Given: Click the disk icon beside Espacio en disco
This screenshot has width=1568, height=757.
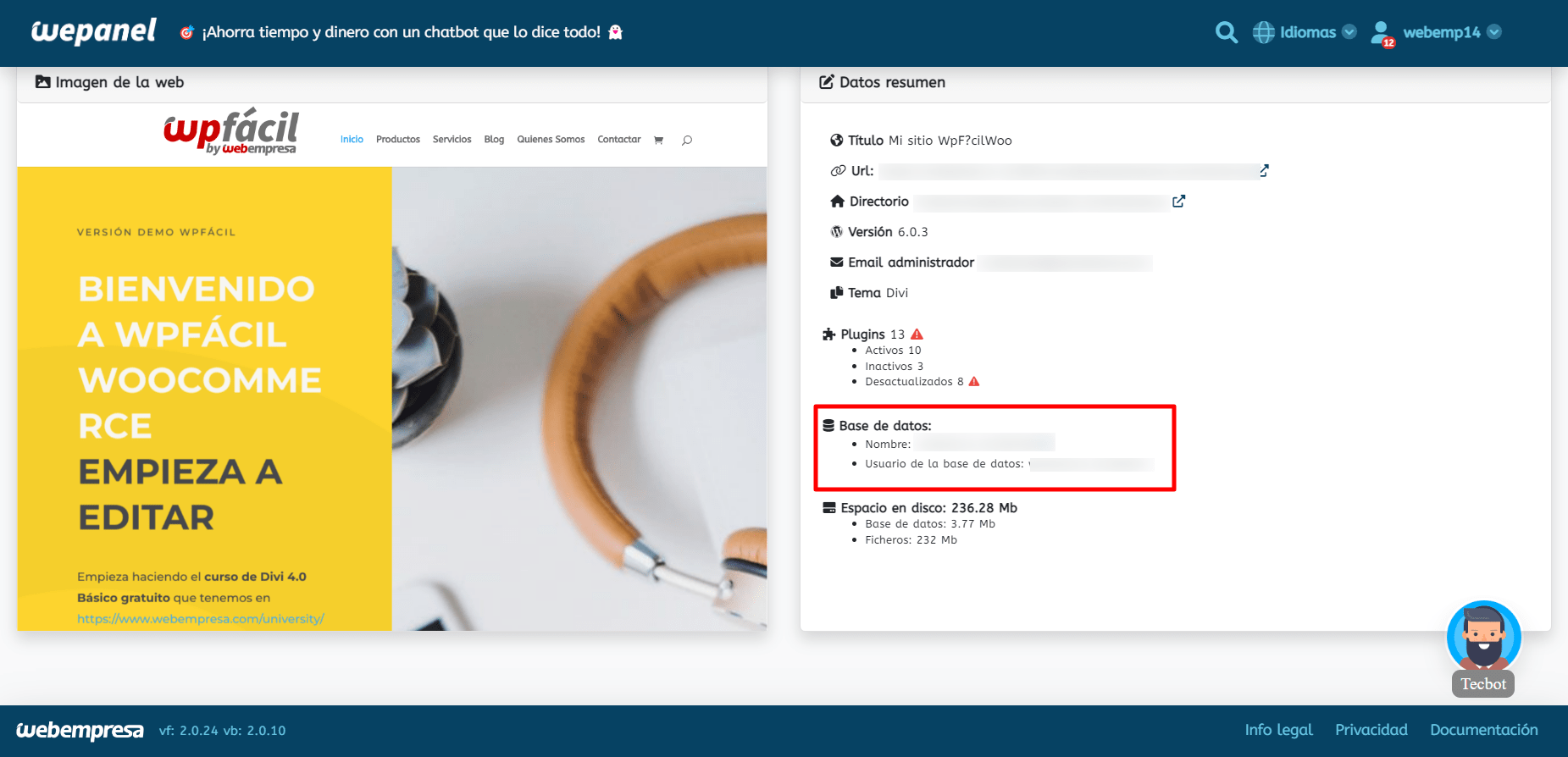Looking at the screenshot, I should pos(829,507).
